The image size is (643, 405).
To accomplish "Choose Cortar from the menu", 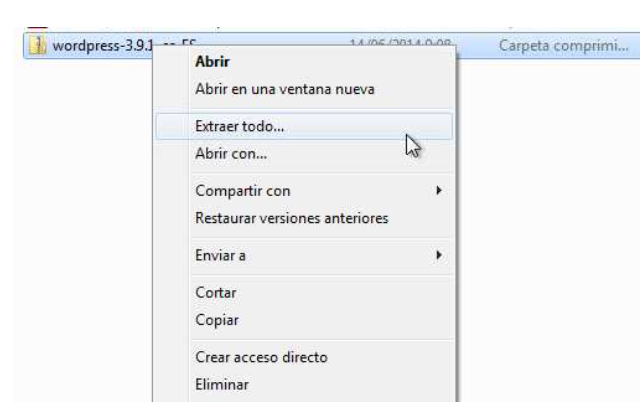I will coord(216,293).
